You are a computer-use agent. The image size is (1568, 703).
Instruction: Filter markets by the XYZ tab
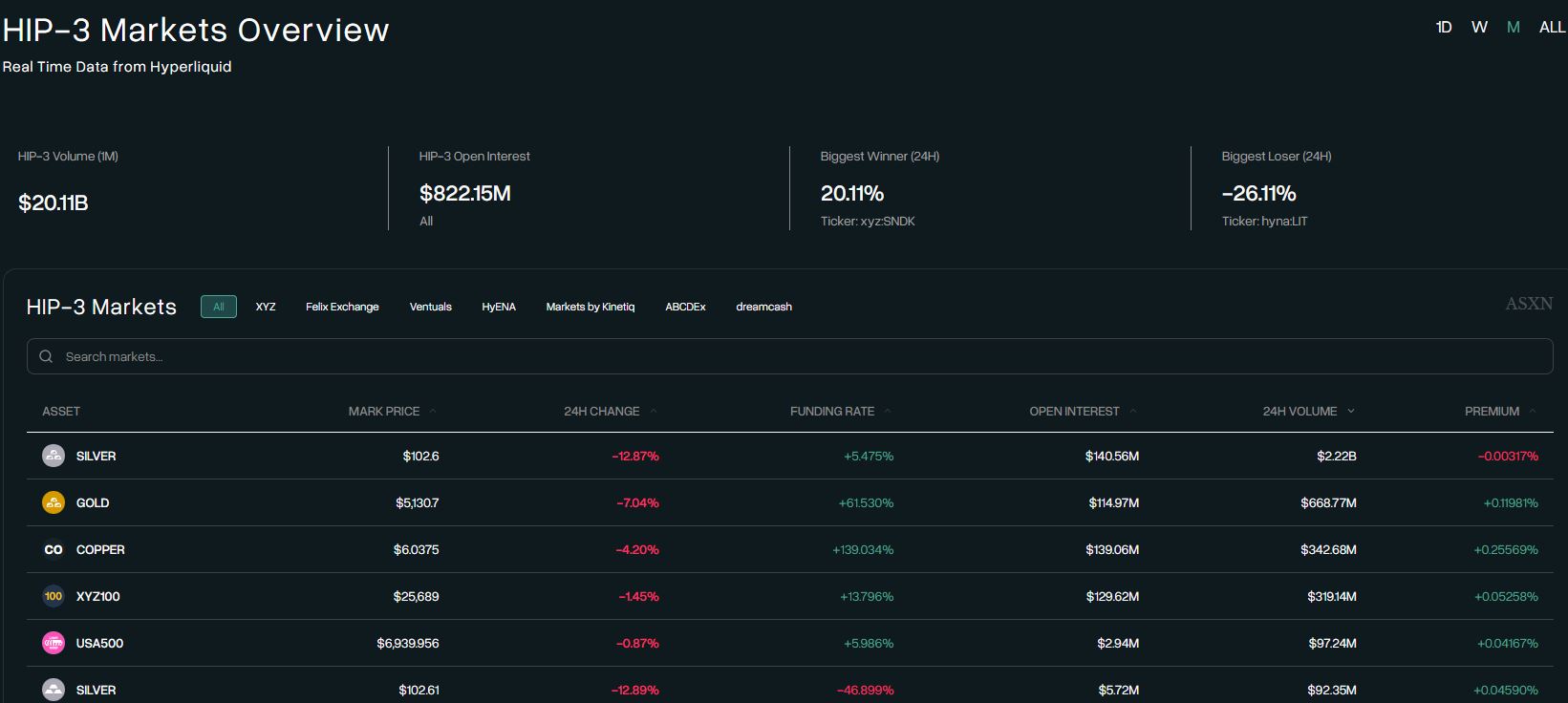pos(266,307)
